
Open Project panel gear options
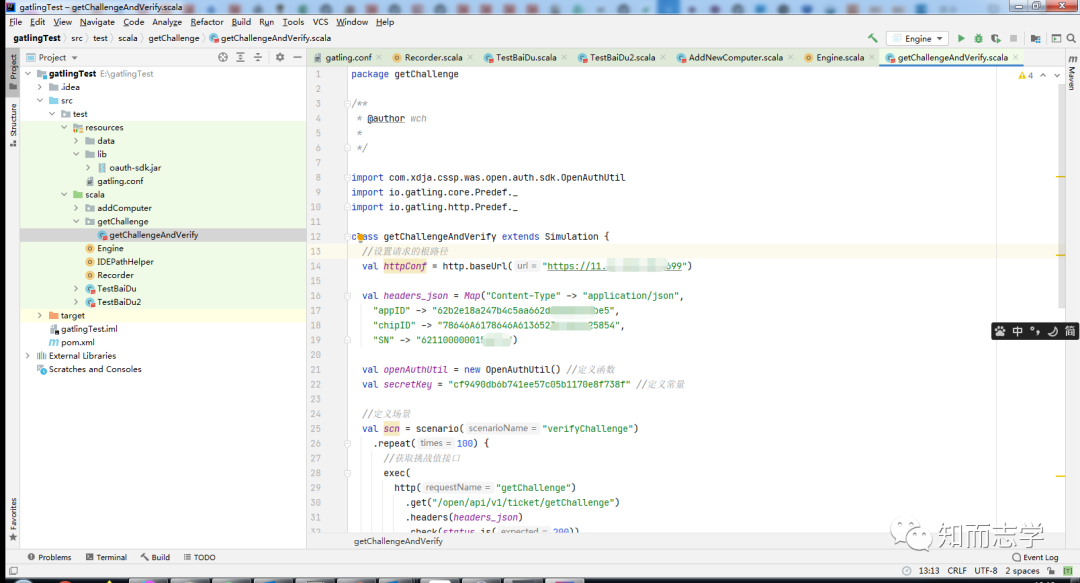(280, 57)
